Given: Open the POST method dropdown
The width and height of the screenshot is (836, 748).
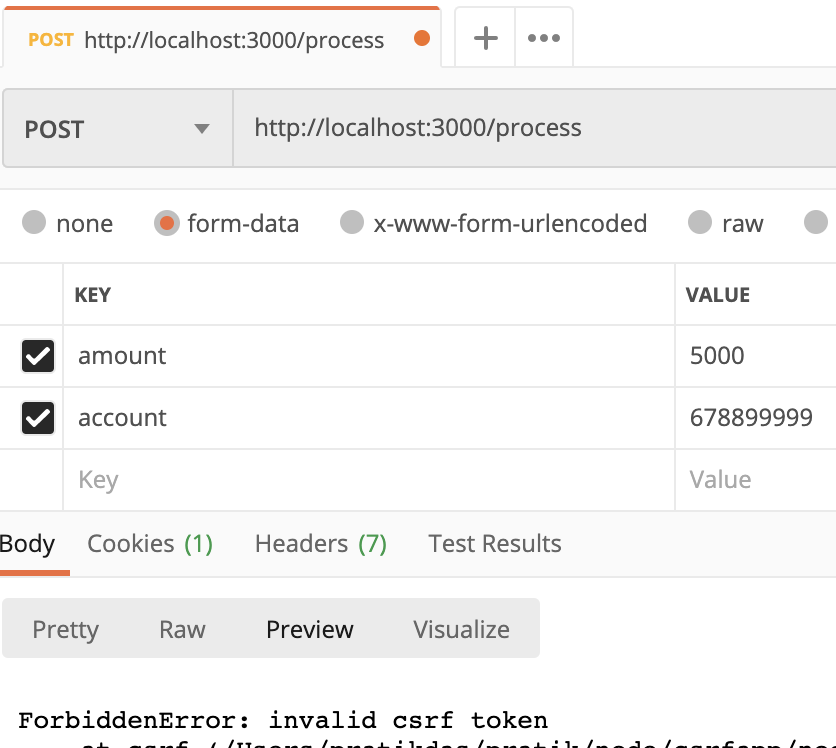Looking at the screenshot, I should (117, 128).
